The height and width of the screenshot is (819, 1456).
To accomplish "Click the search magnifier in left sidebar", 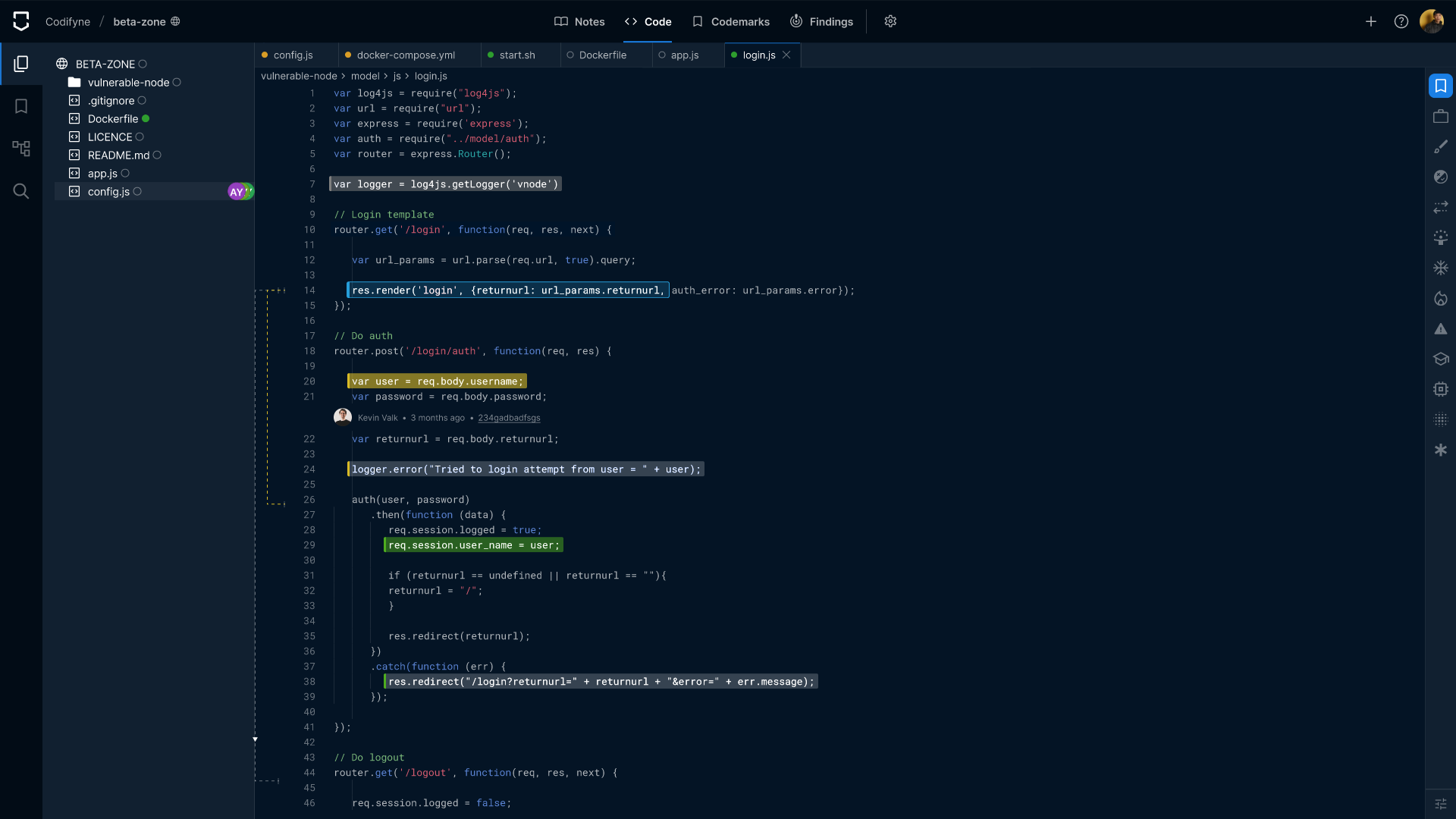I will [21, 191].
